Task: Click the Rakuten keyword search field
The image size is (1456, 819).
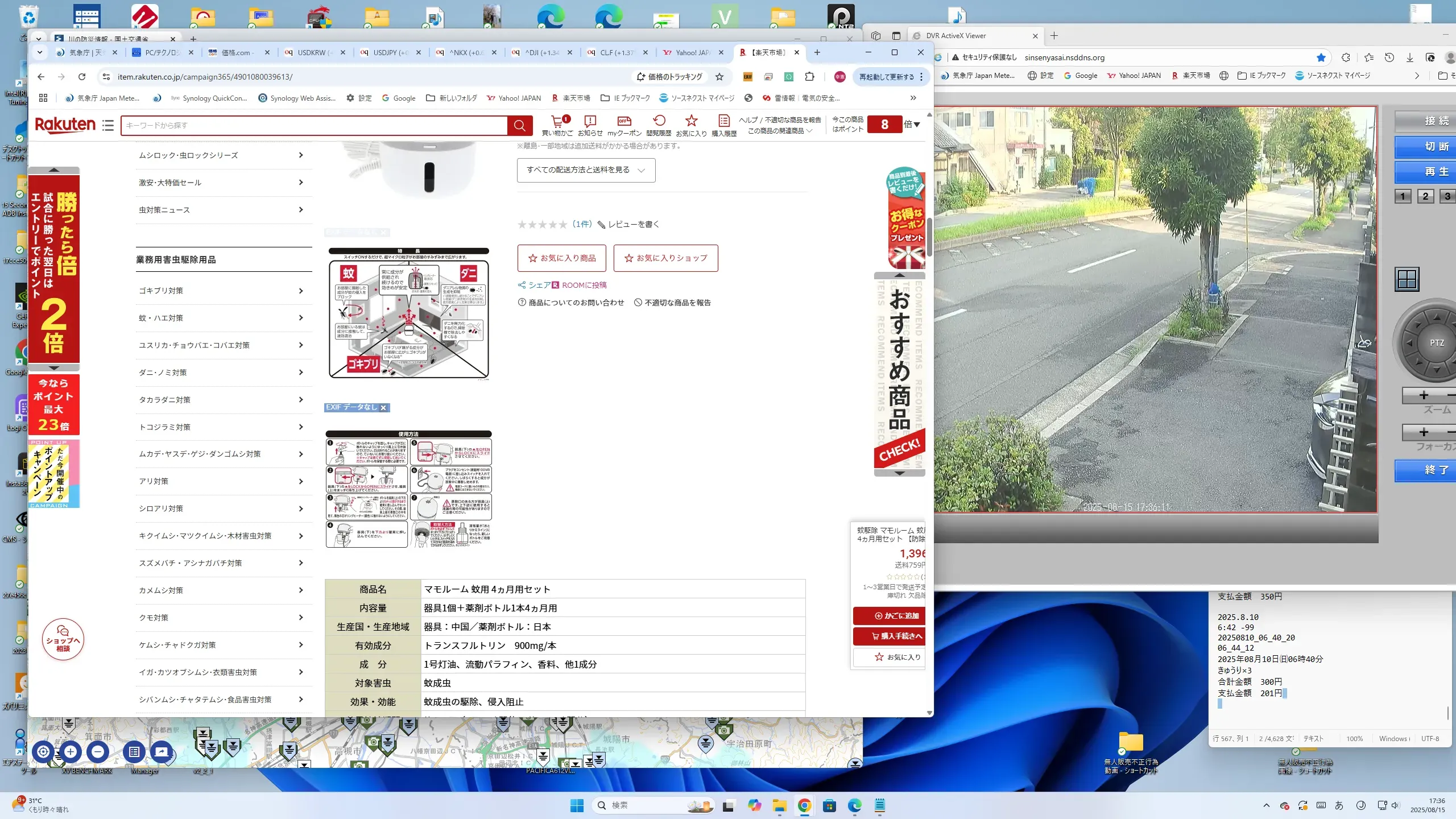Action: tap(313, 125)
